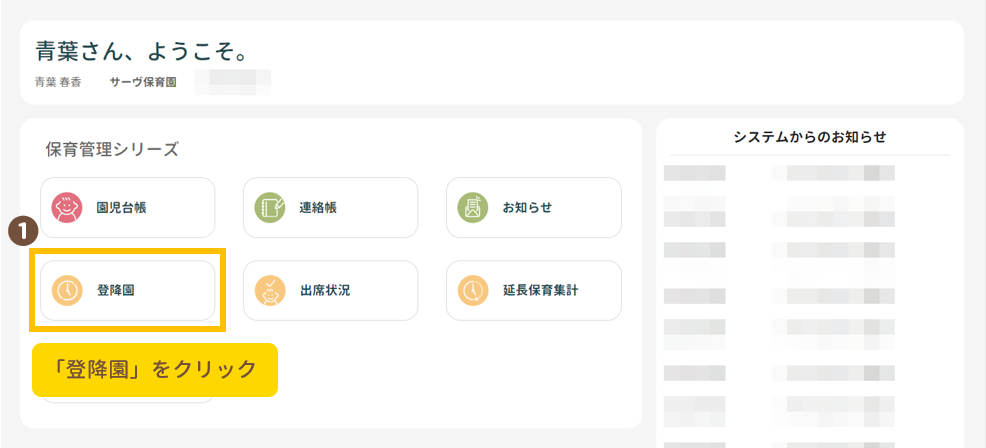The width and height of the screenshot is (986, 448).
Task: Click the user name 青葉 春香
Action: (58, 82)
